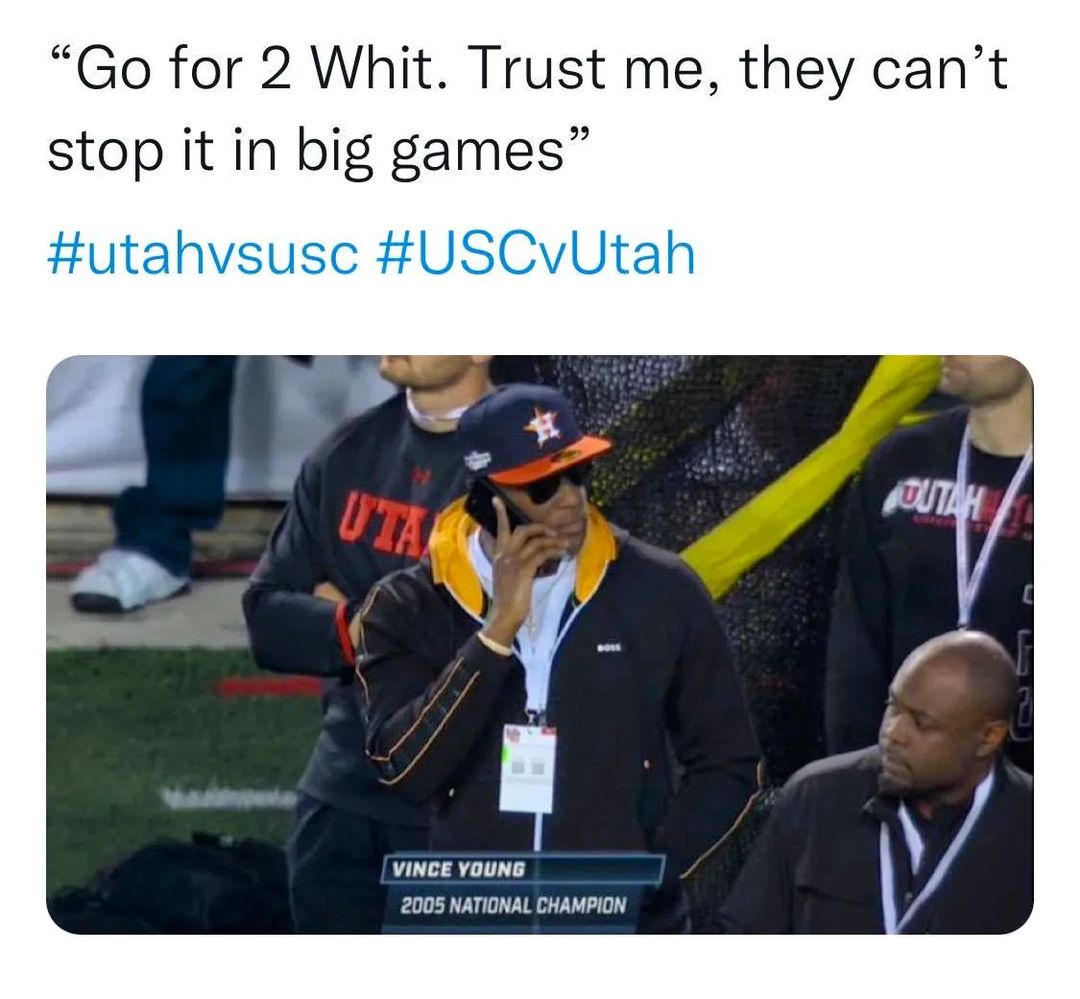
Task: Click the tweet text starting "Go for 2 Whit"
Action: point(528,108)
